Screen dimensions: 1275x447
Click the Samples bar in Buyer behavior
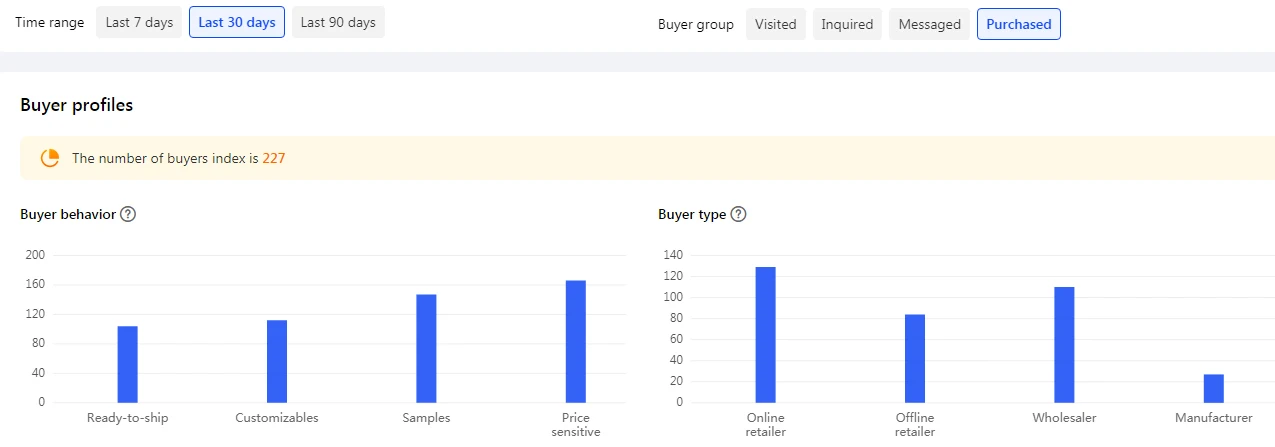pos(426,348)
